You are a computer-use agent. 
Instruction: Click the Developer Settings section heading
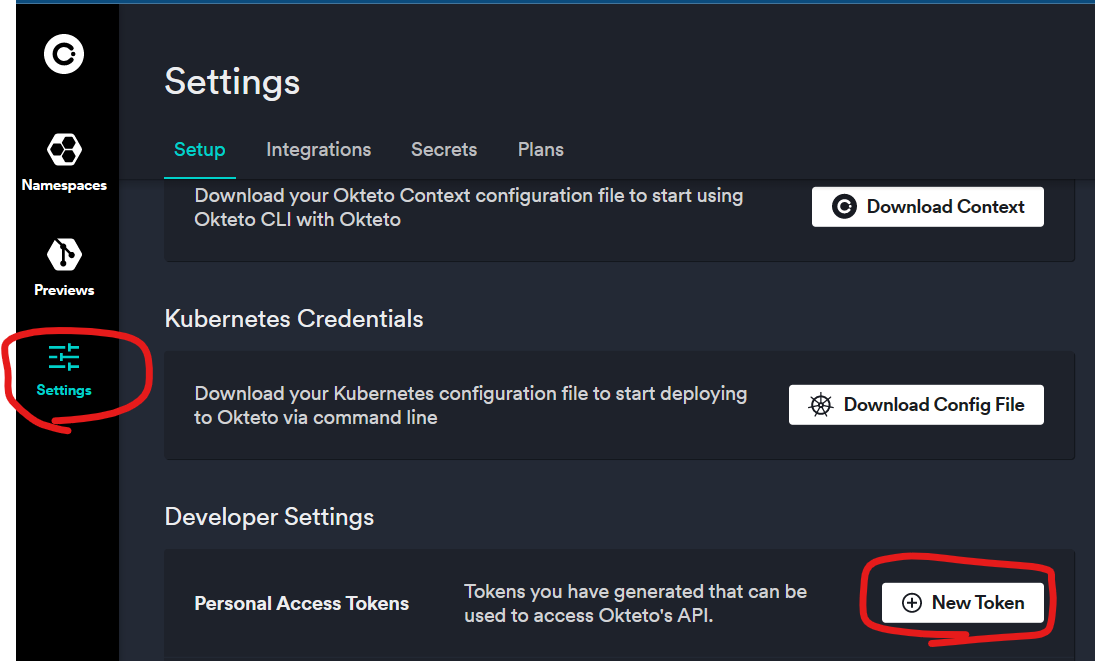[269, 517]
